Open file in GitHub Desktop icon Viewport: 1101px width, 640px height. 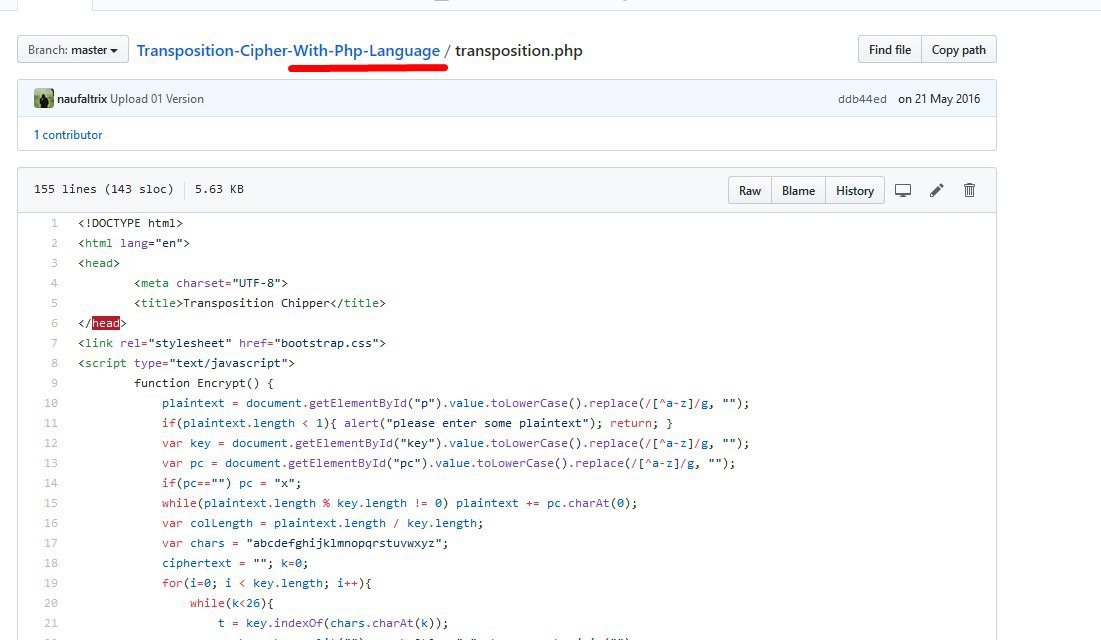click(903, 190)
